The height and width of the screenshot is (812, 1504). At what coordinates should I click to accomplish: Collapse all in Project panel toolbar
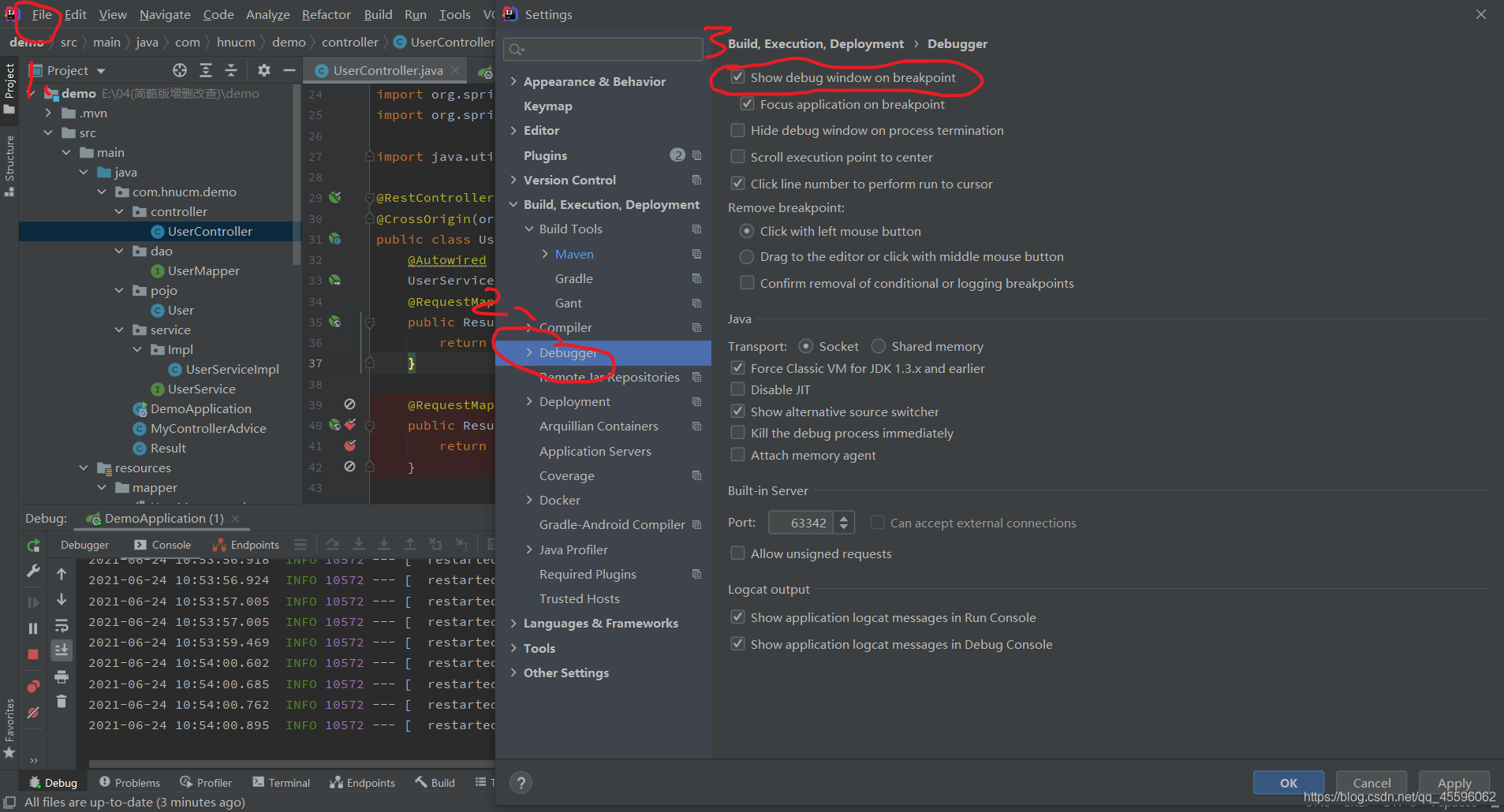tap(231, 70)
